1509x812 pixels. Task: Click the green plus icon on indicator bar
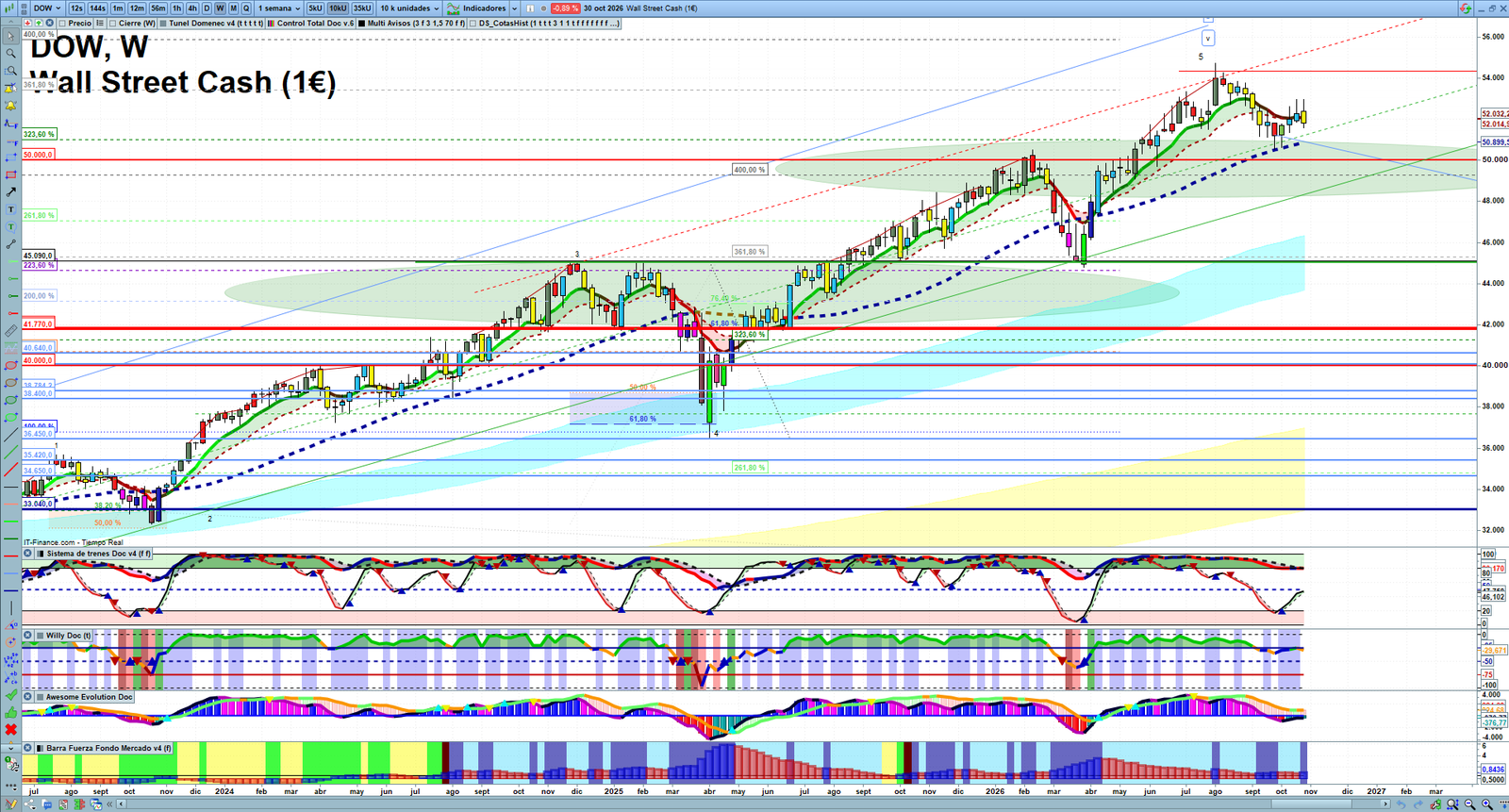pos(38,24)
